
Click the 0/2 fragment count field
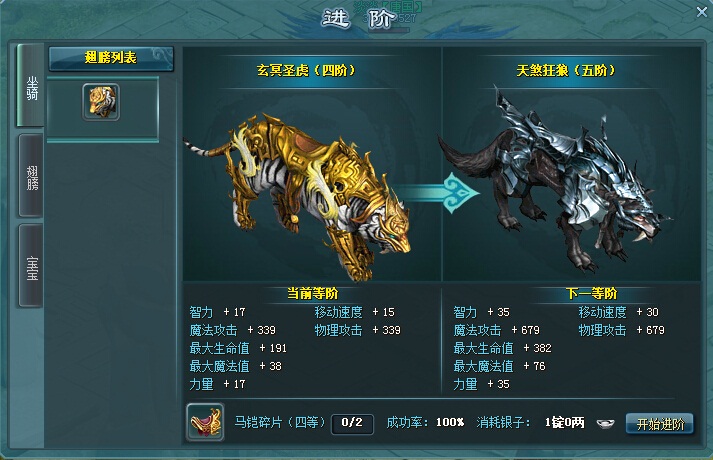point(352,423)
